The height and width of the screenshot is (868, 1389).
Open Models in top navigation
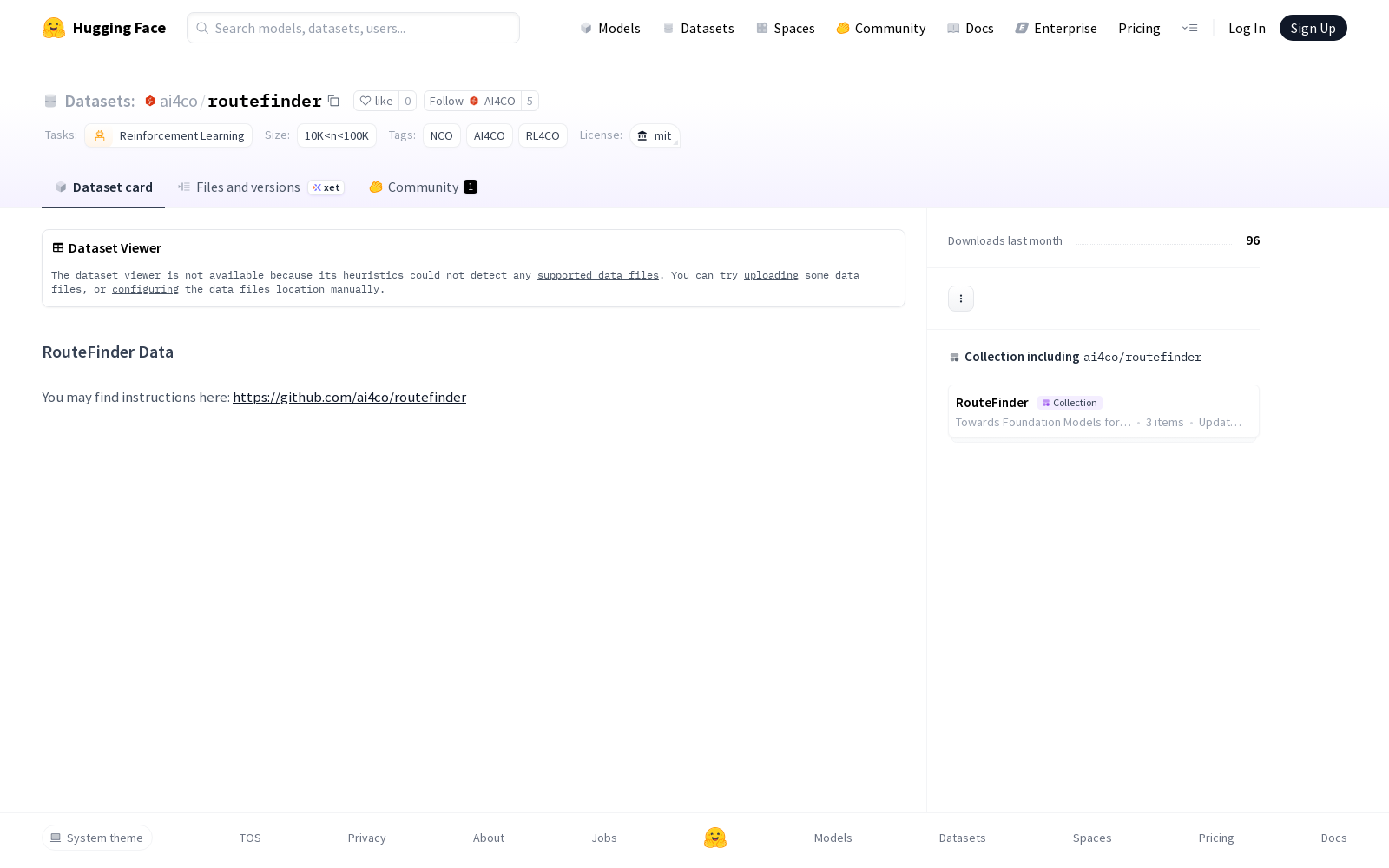(x=610, y=28)
